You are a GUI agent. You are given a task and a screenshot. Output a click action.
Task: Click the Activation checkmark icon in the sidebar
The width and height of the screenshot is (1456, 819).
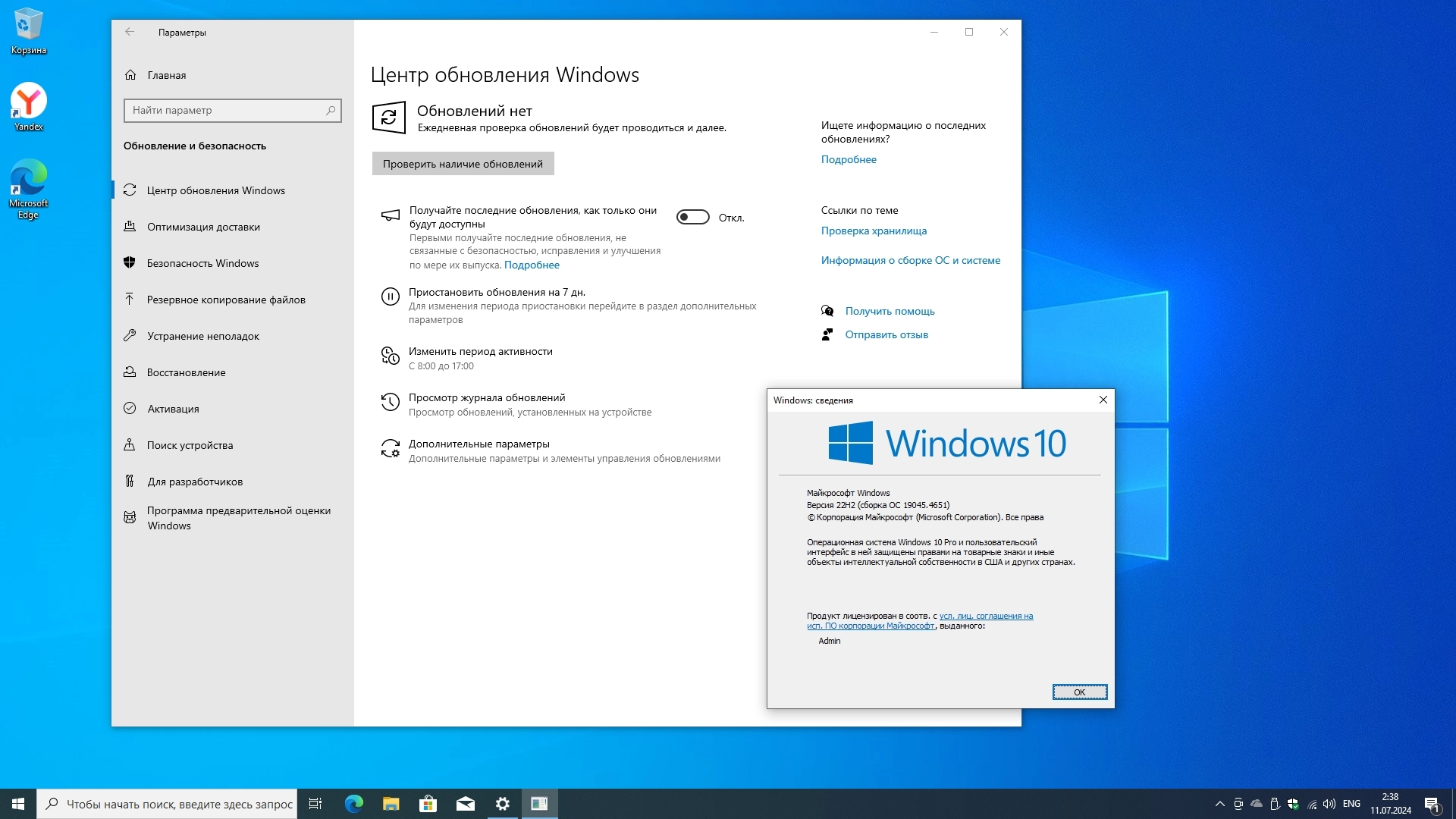(130, 408)
